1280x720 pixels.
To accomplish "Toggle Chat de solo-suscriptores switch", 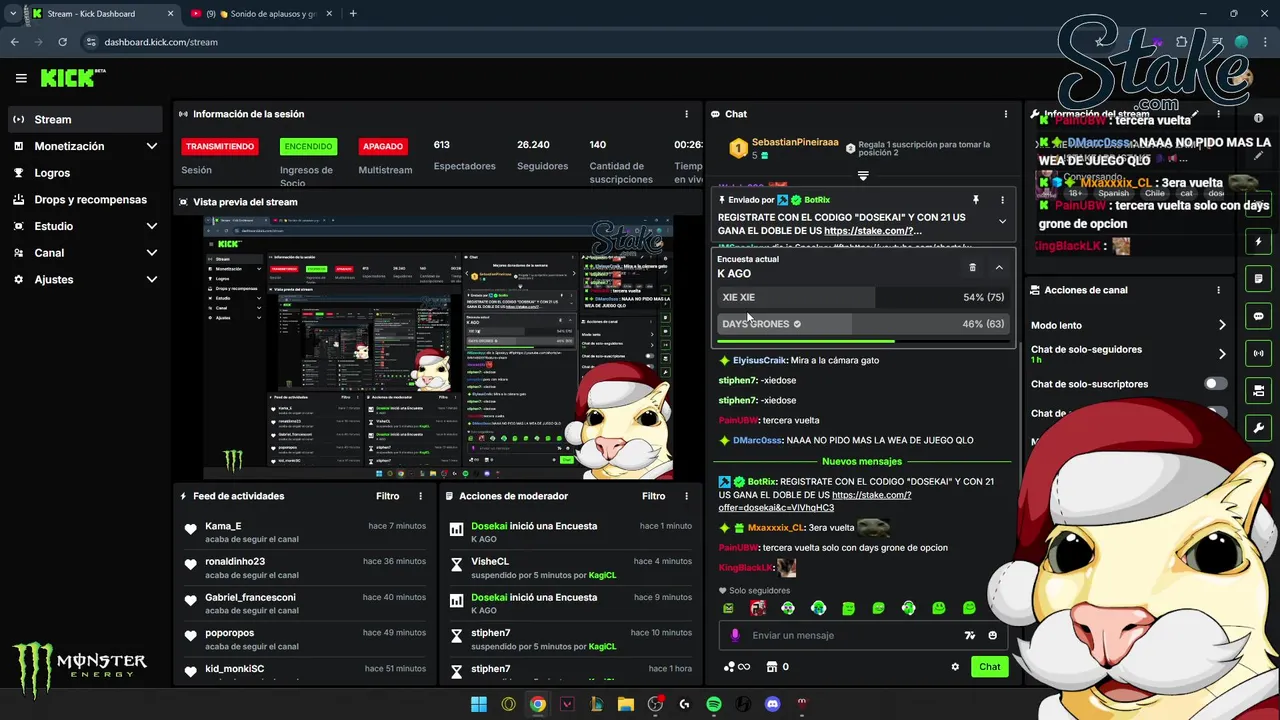I will (x=1215, y=384).
